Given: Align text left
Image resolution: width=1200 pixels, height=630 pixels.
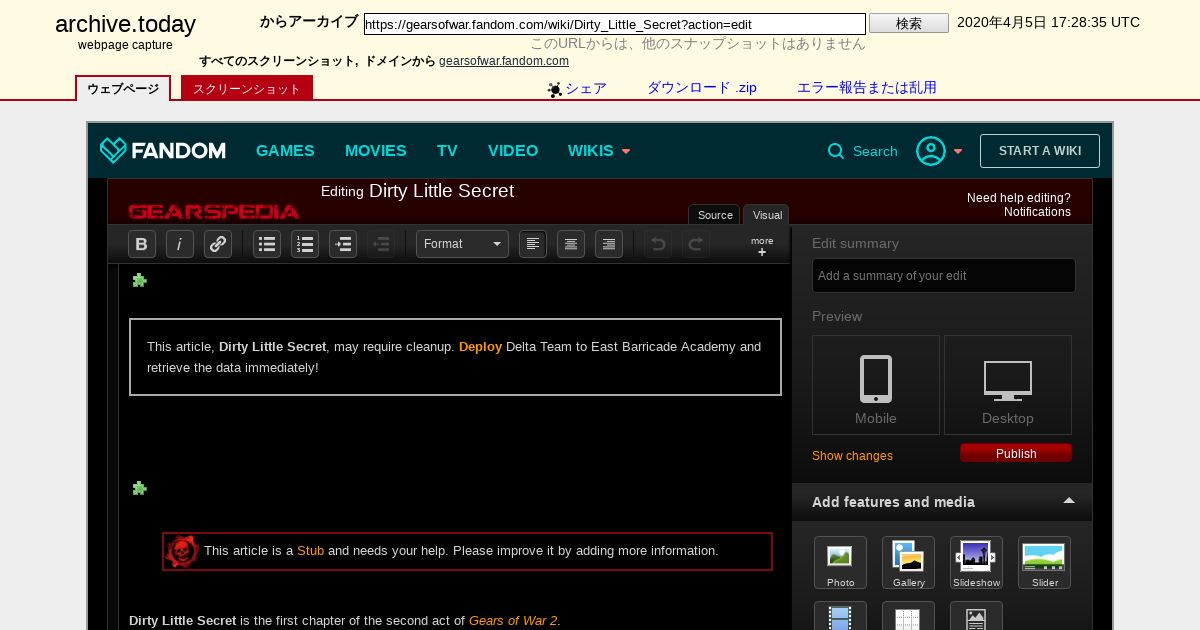Looking at the screenshot, I should coord(533,244).
